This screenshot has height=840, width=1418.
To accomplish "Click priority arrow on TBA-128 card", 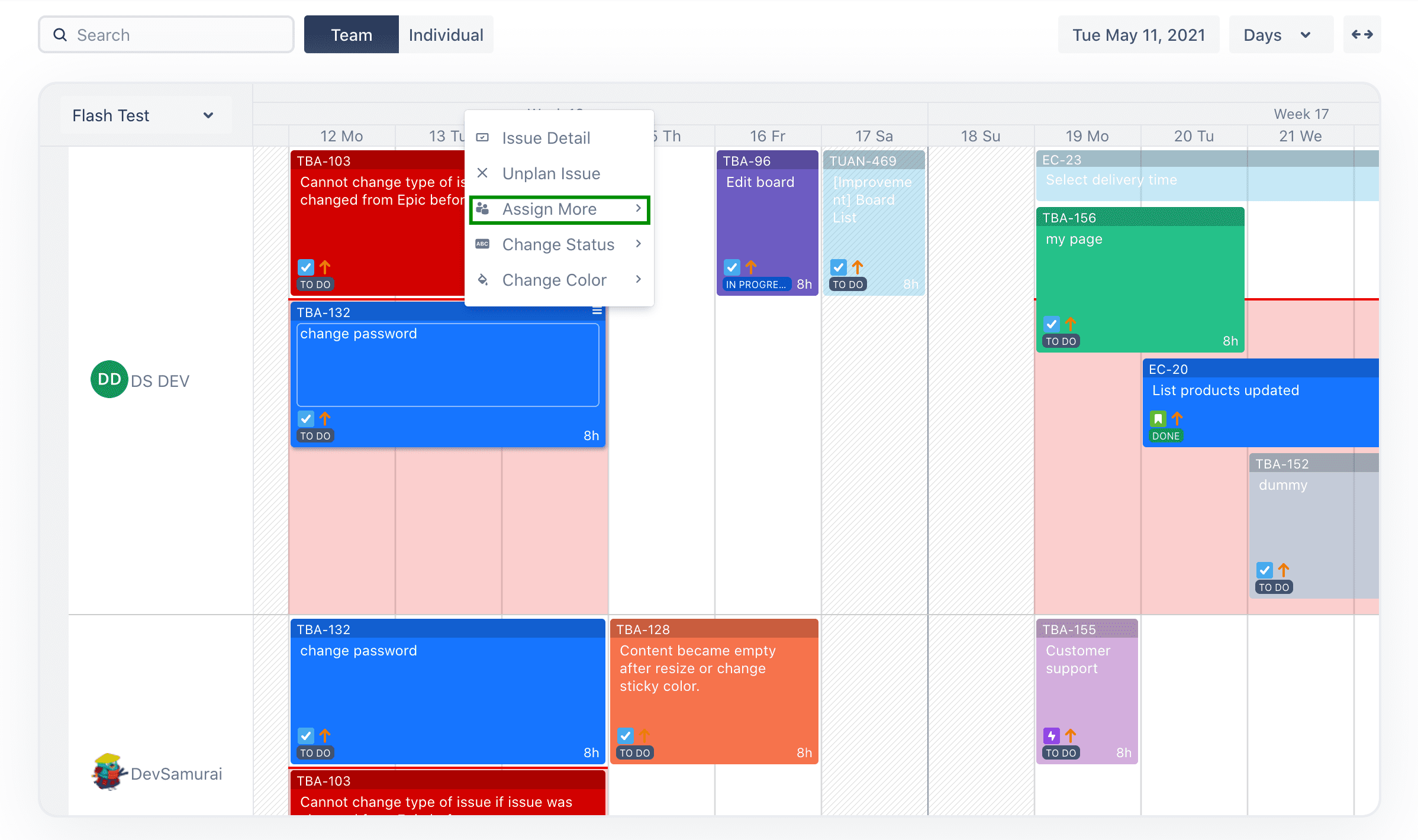I will pos(644,736).
